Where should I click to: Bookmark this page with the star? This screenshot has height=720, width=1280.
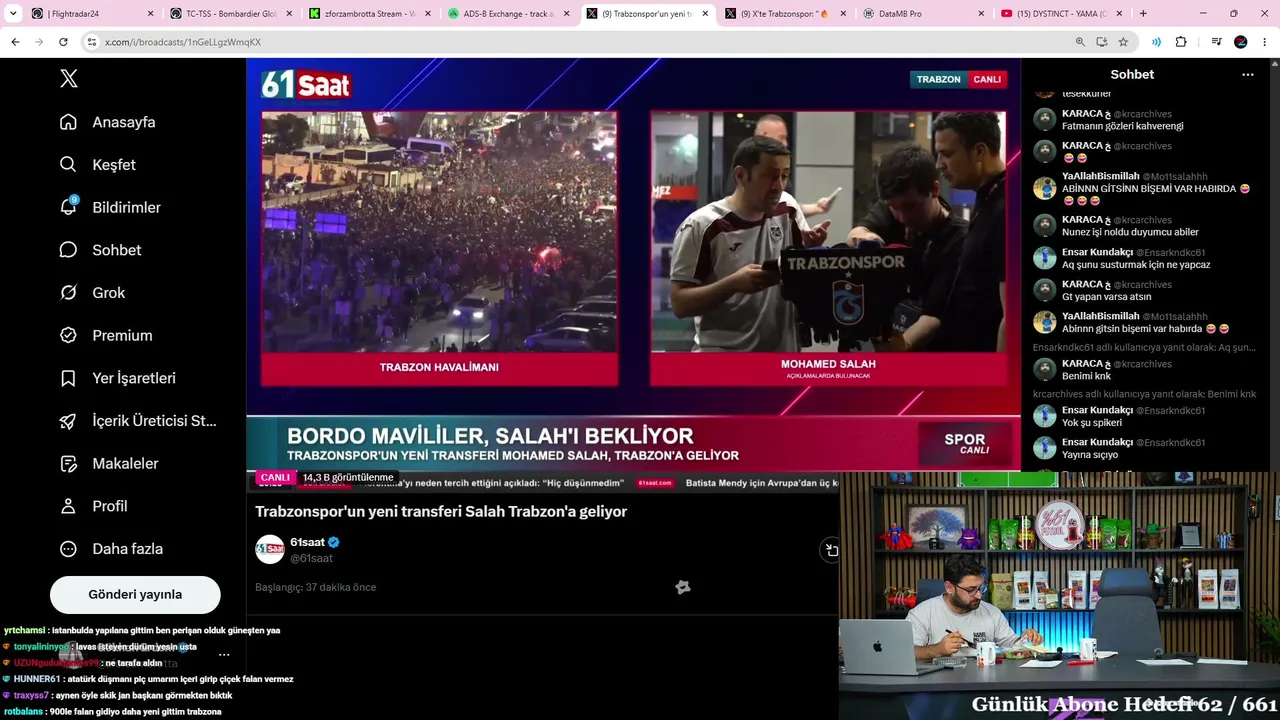pyautogui.click(x=1123, y=42)
